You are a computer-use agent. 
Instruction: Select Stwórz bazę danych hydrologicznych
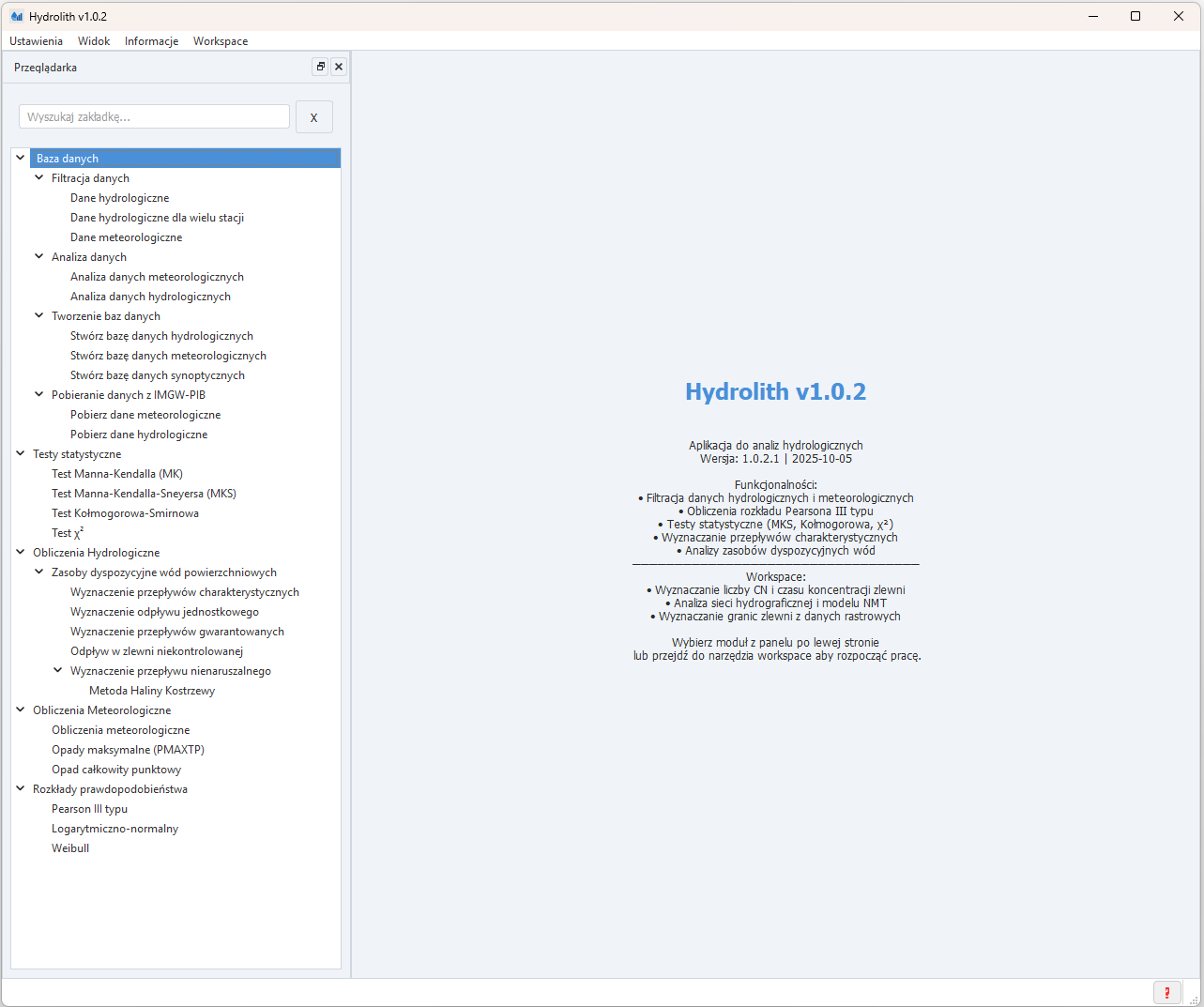pos(161,336)
